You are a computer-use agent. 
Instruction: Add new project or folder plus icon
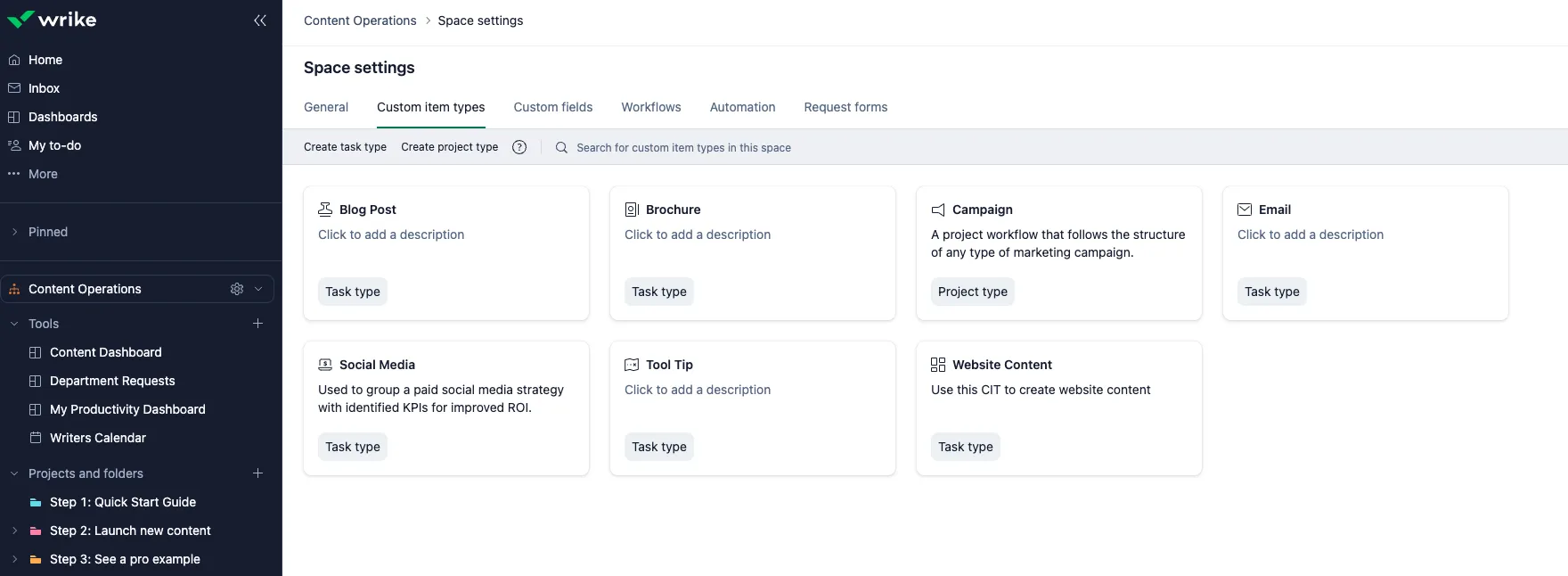257,473
